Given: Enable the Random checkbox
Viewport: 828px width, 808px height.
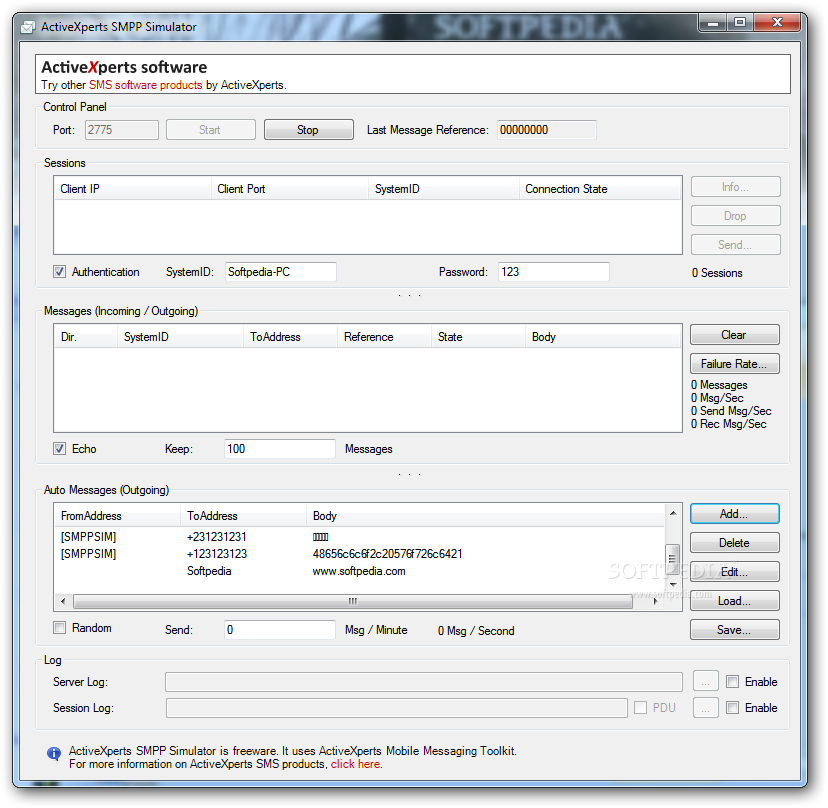Looking at the screenshot, I should coord(59,627).
